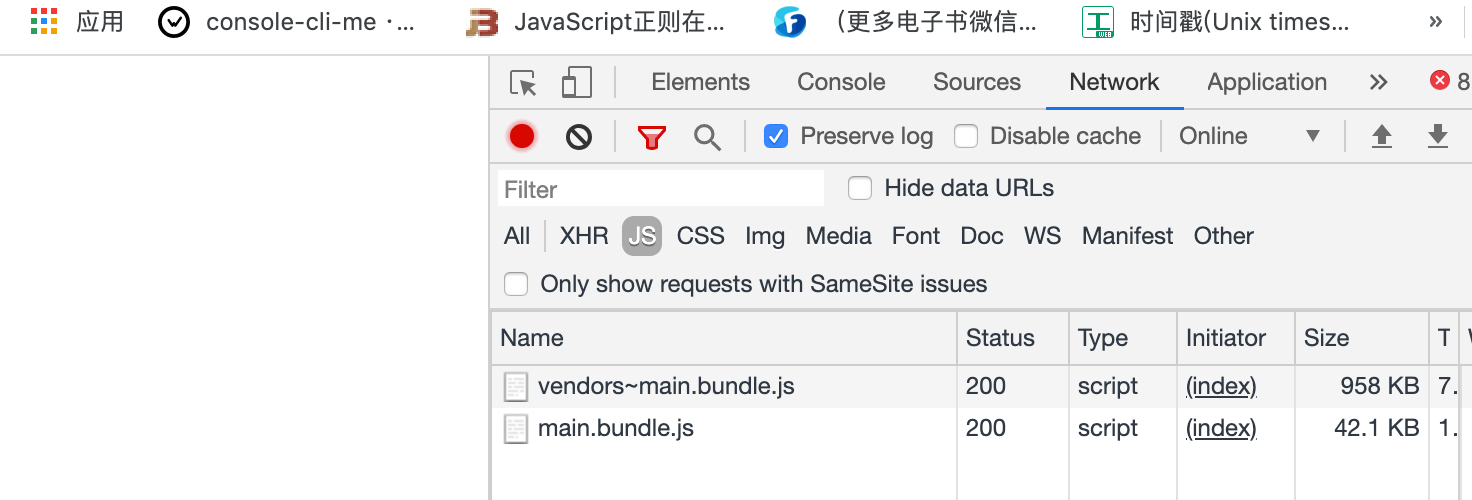
Task: Toggle the red filter funnel icon
Action: 652,137
